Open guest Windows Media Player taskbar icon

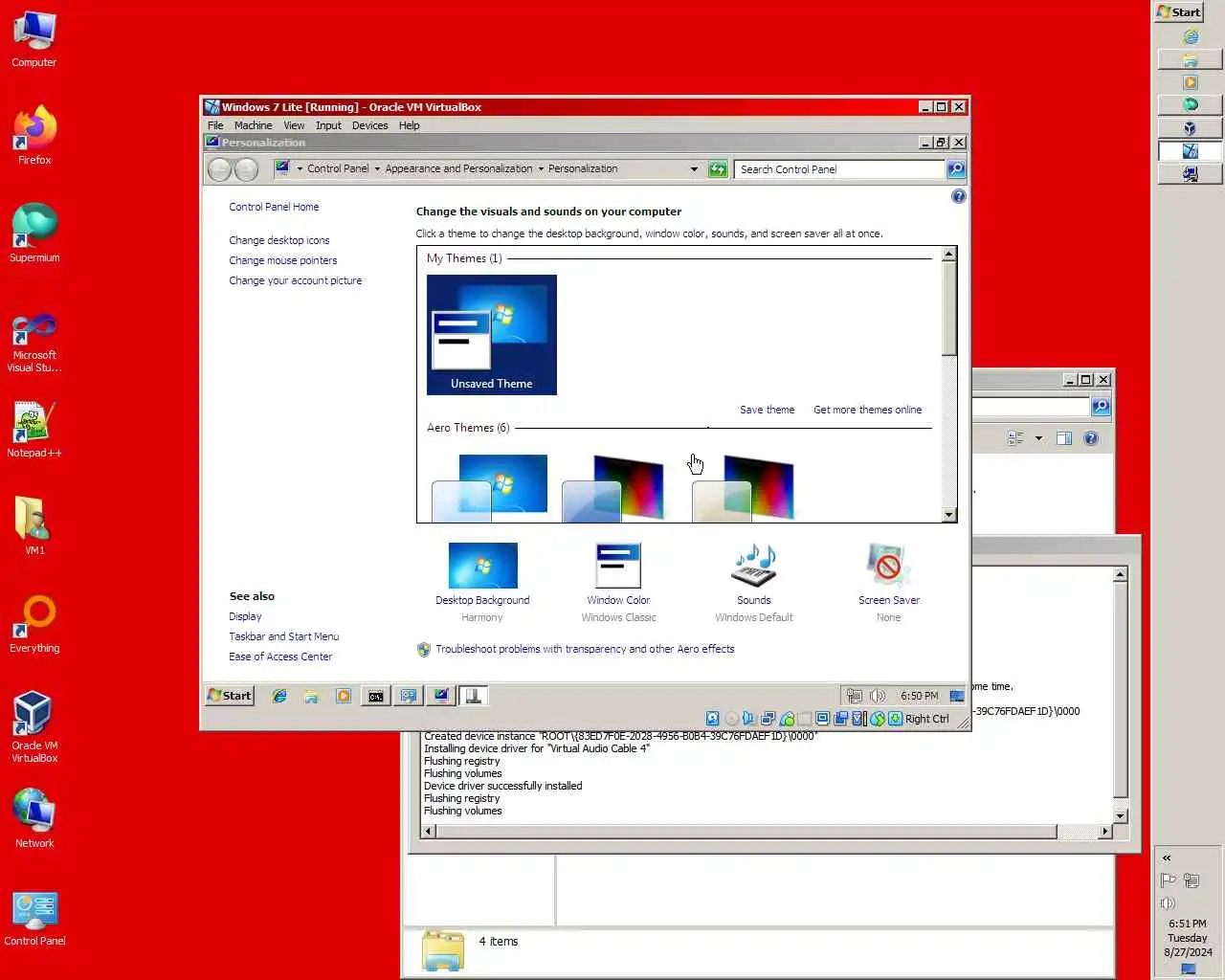pyautogui.click(x=344, y=696)
